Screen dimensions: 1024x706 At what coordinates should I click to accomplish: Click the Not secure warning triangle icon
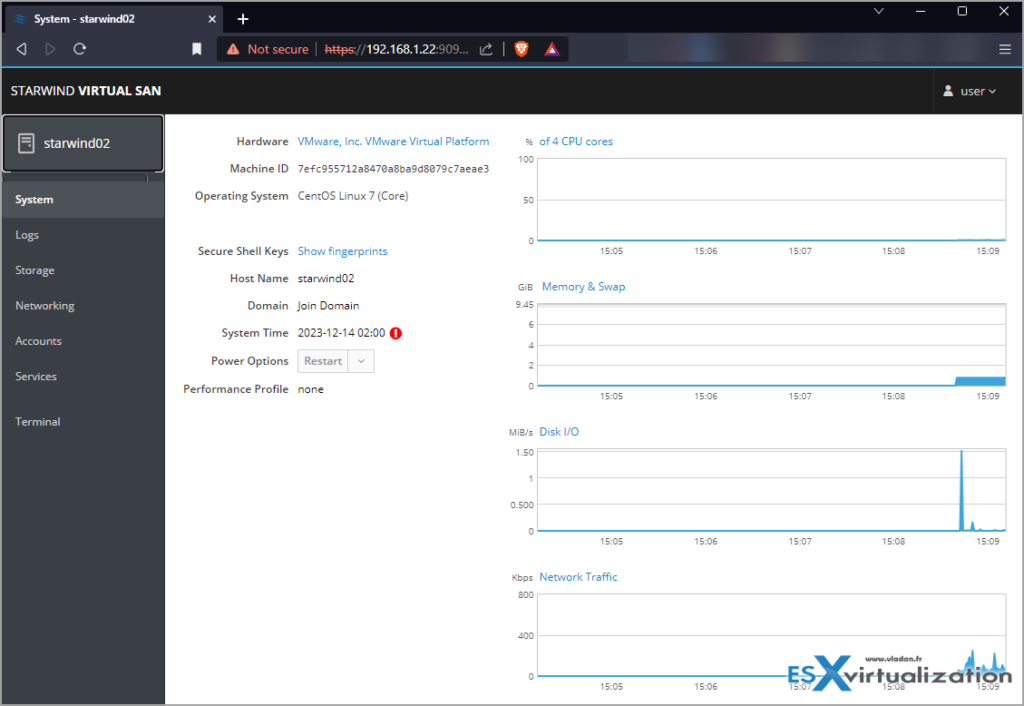232,48
